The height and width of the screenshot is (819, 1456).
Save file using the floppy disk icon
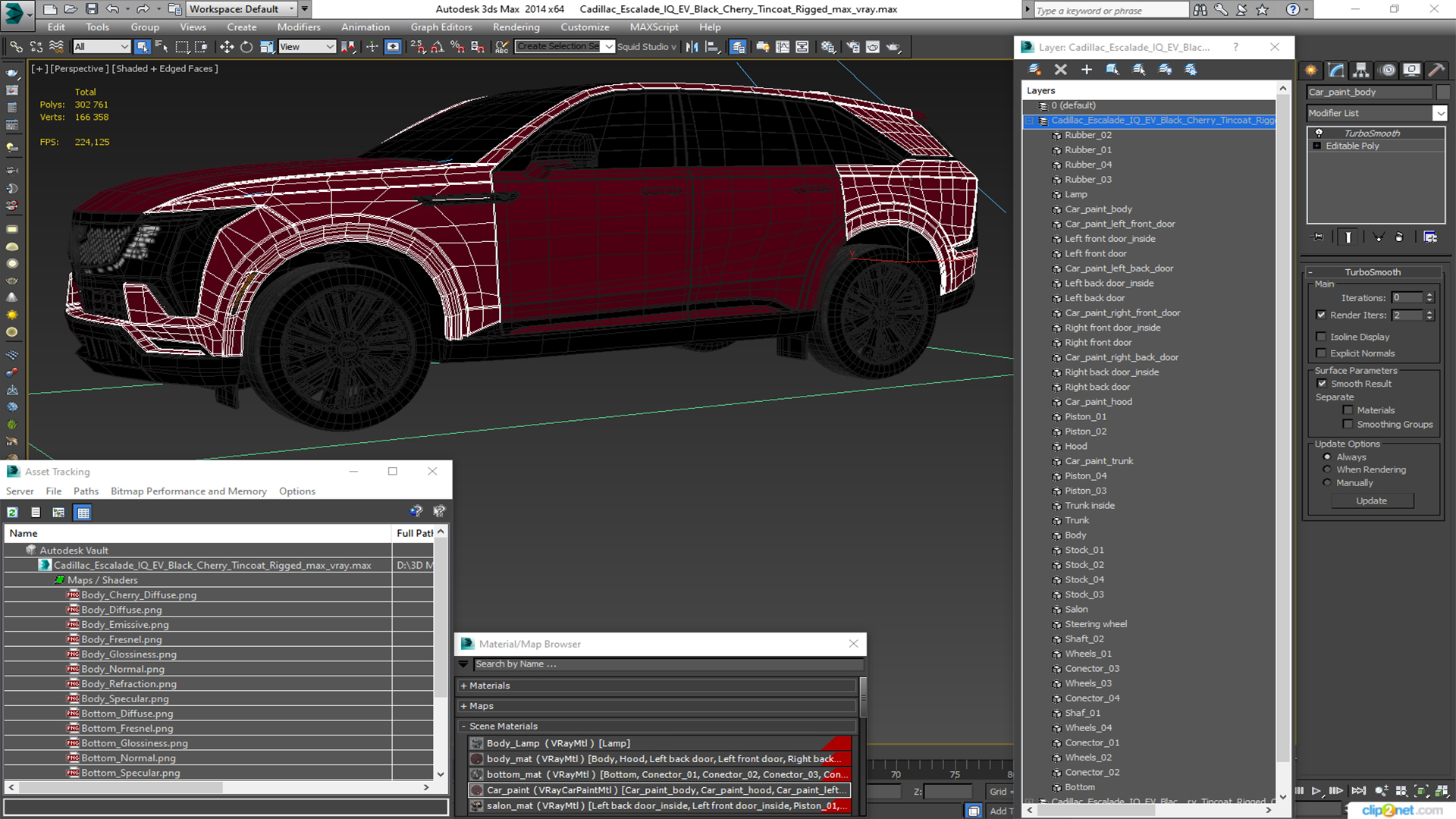pyautogui.click(x=91, y=9)
